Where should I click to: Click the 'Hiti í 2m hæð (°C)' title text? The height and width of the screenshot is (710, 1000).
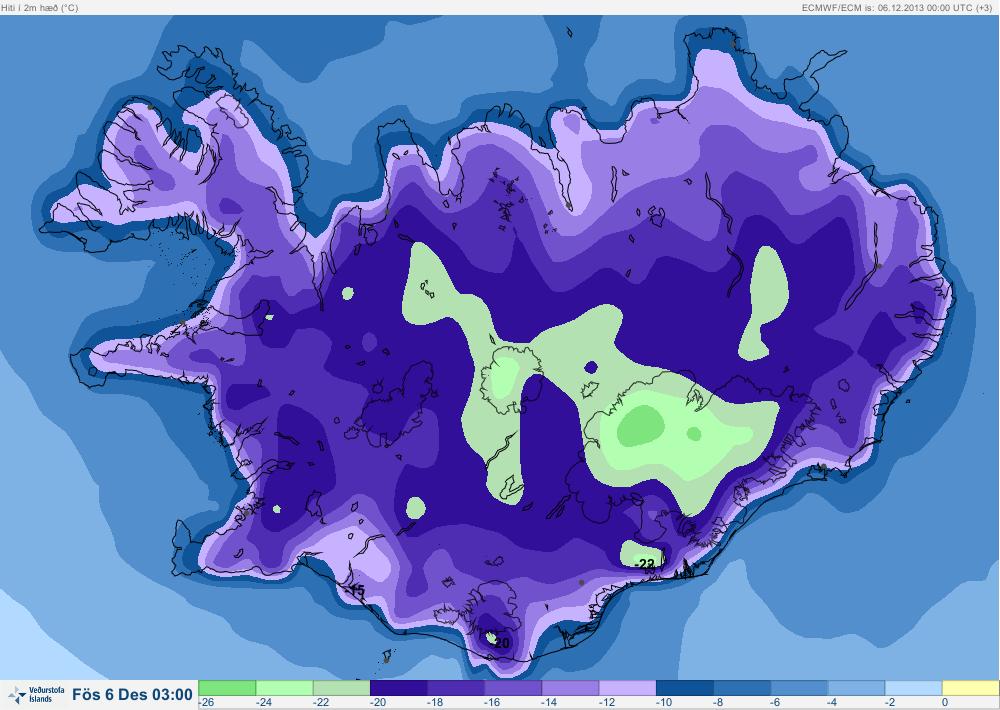(40, 8)
